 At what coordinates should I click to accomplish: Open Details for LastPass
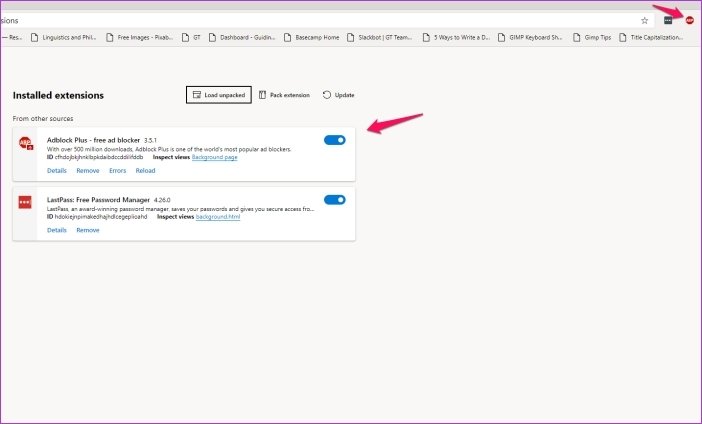coord(57,230)
